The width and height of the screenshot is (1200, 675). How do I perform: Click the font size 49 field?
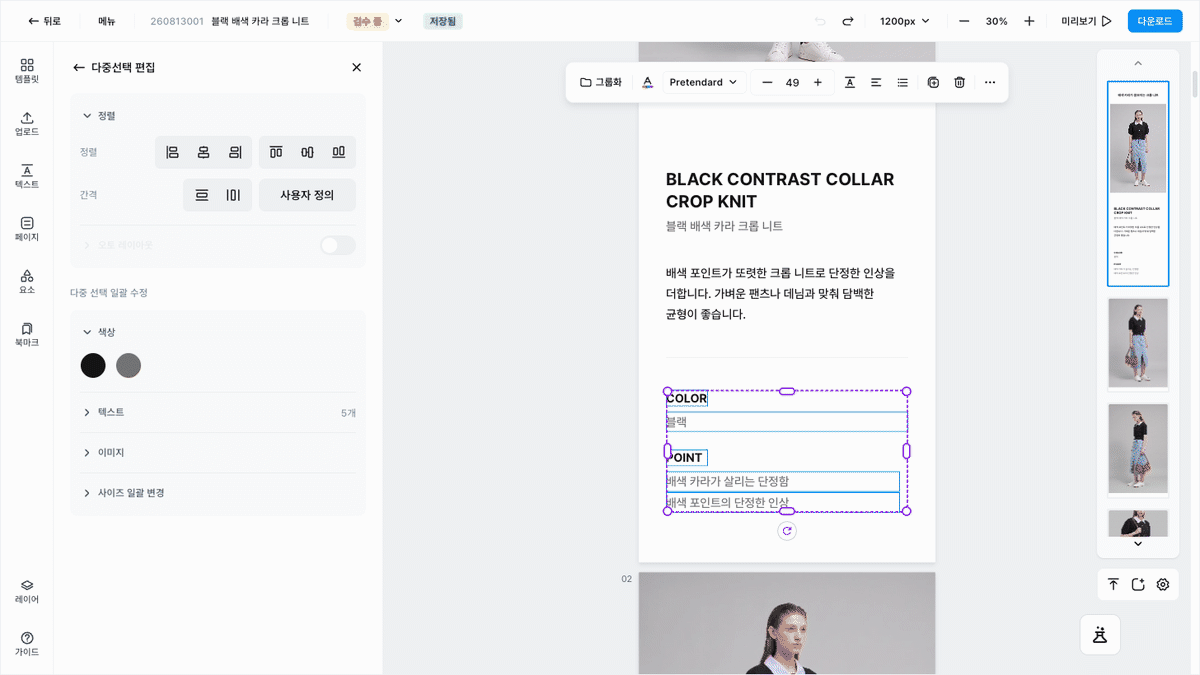tap(792, 82)
